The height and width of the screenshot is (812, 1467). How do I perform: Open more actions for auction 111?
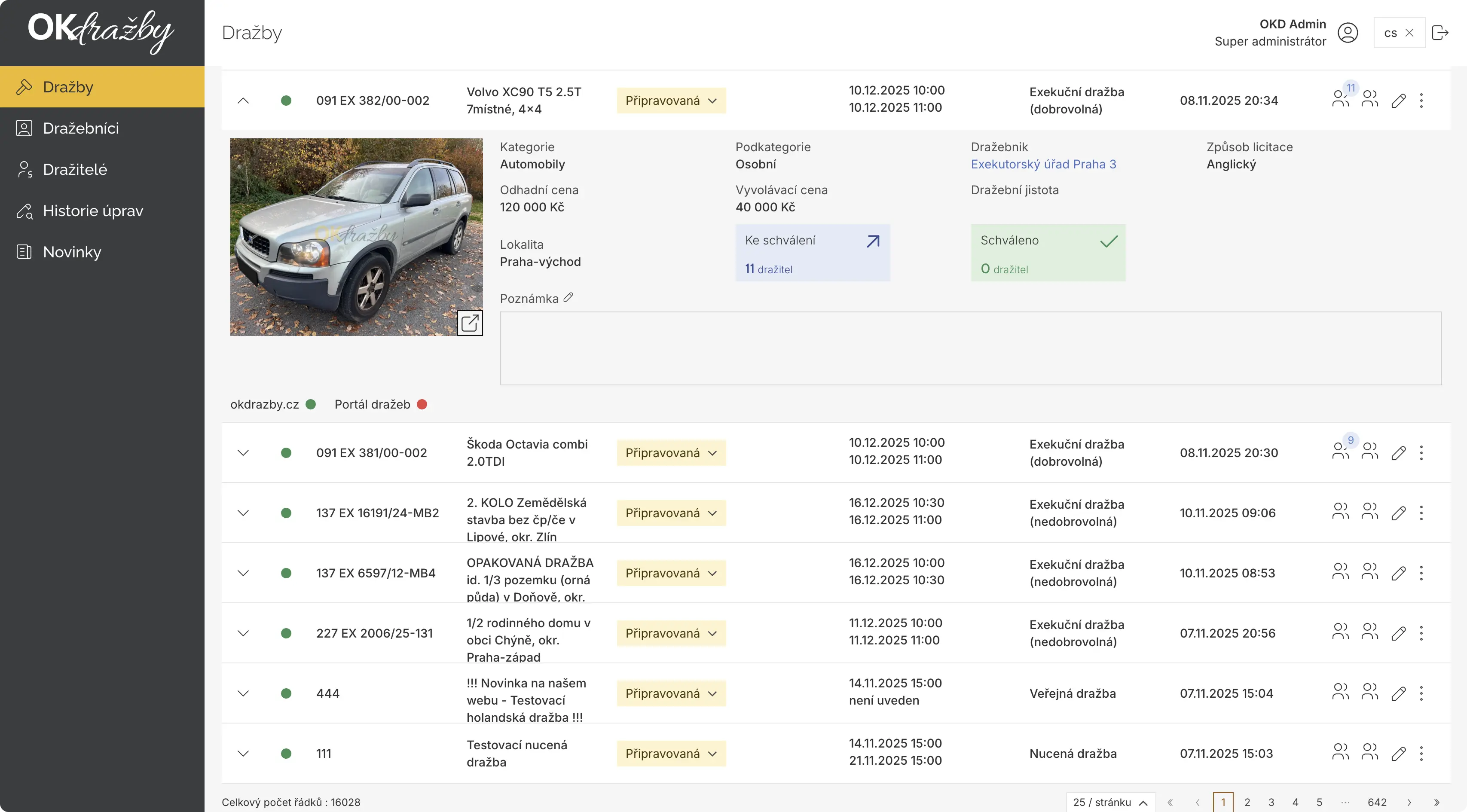(x=1421, y=753)
